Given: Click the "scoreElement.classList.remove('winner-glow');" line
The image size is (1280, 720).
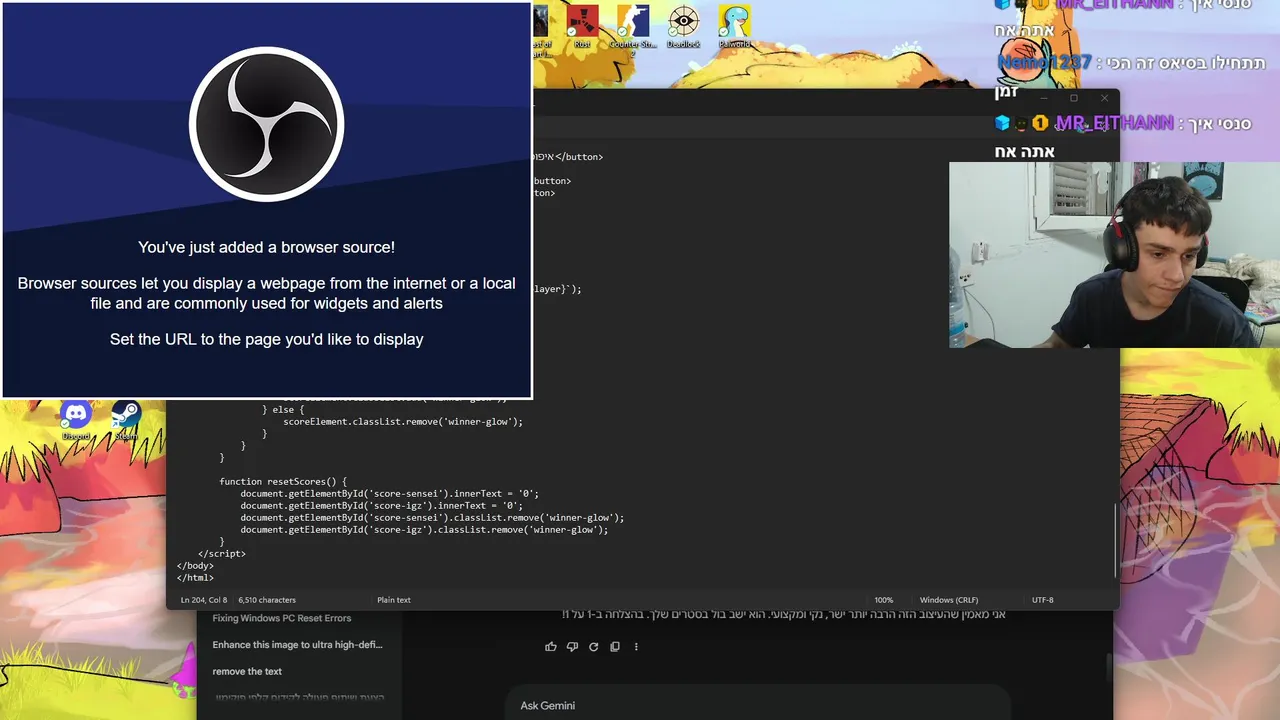Looking at the screenshot, I should coord(403,422).
